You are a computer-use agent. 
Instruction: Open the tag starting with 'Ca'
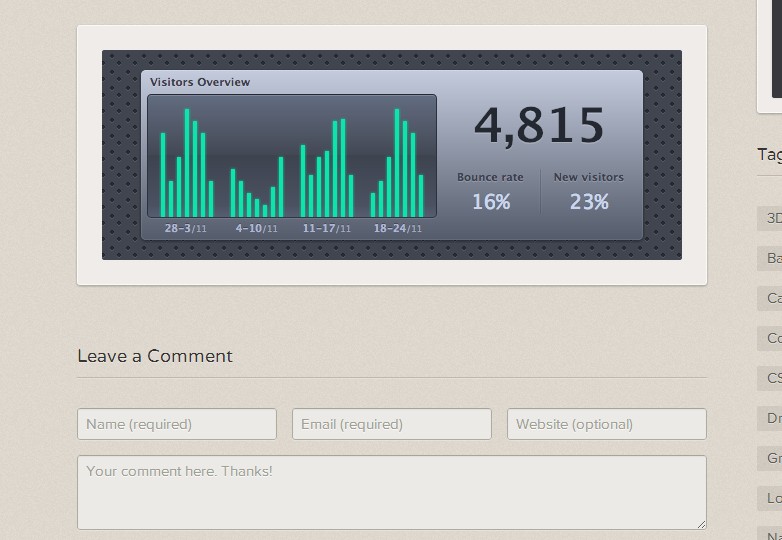tap(772, 298)
